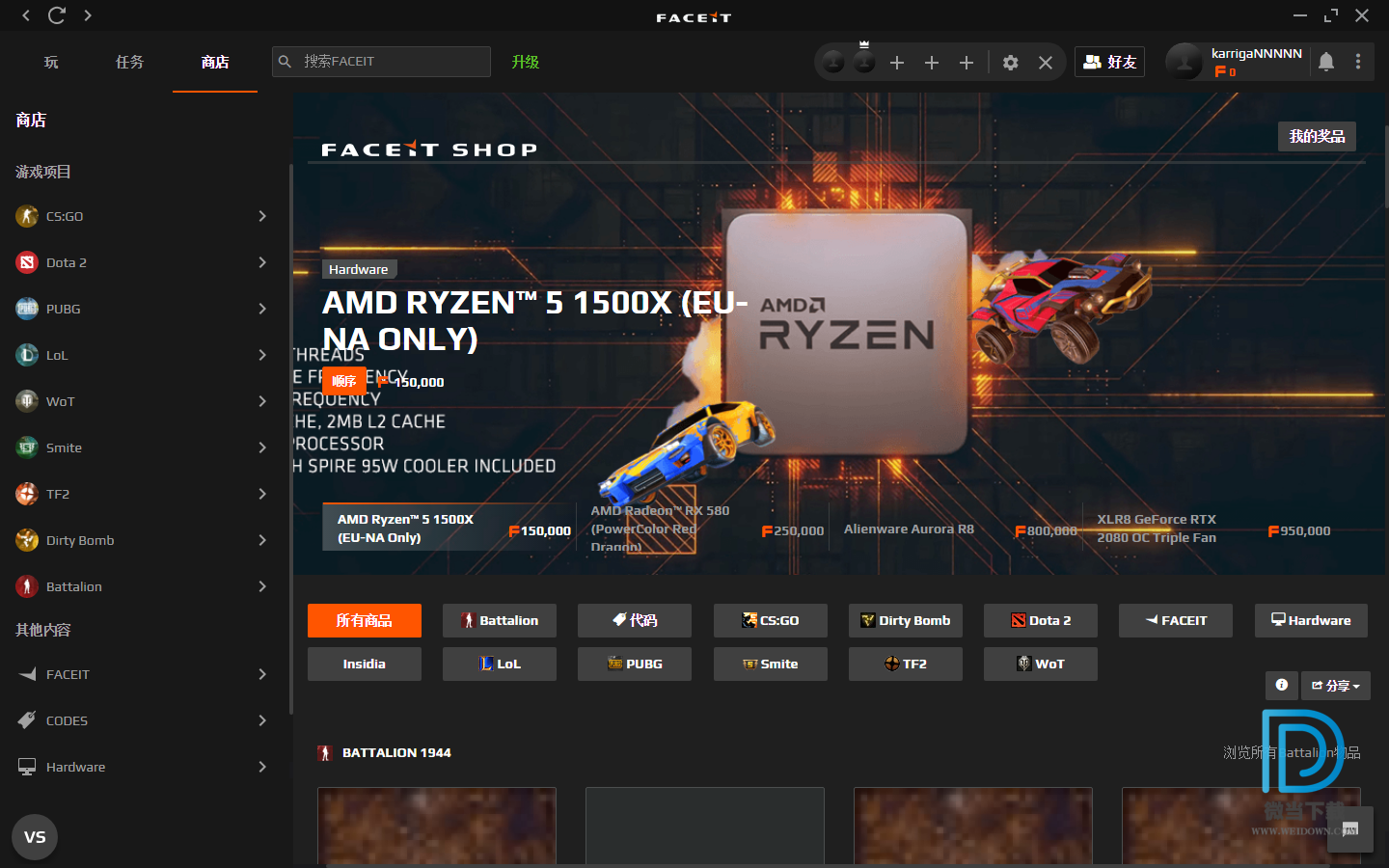Filter shop by Insidia button
1389x868 pixels.
tap(365, 664)
